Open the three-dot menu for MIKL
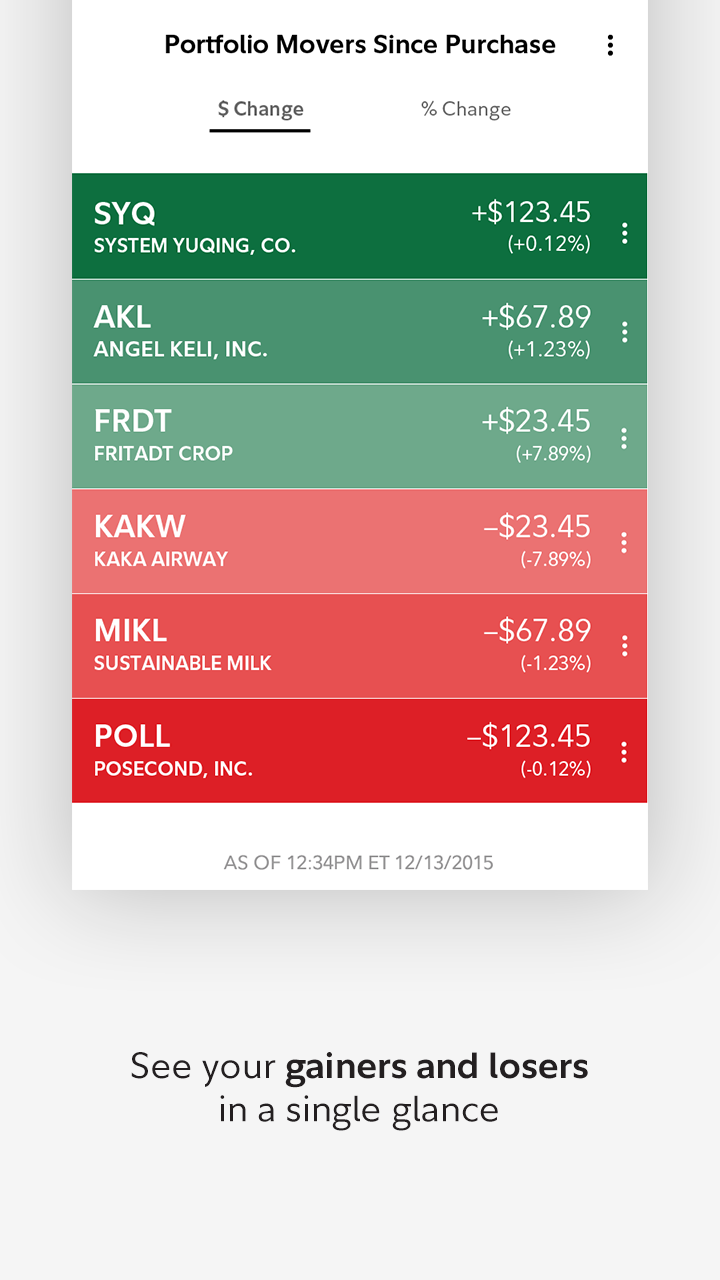Screen dimensions: 720x1280 tap(624, 646)
